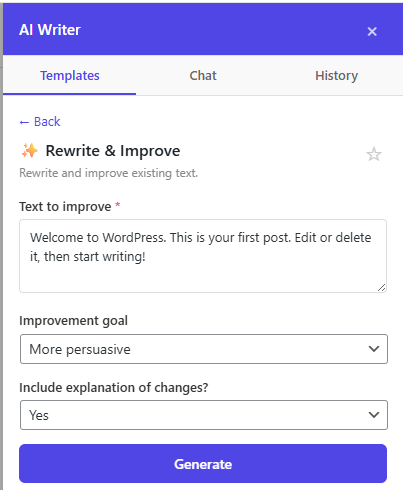Click the chevron on More persuasive dropdown
This screenshot has width=403, height=490.
pos(374,349)
